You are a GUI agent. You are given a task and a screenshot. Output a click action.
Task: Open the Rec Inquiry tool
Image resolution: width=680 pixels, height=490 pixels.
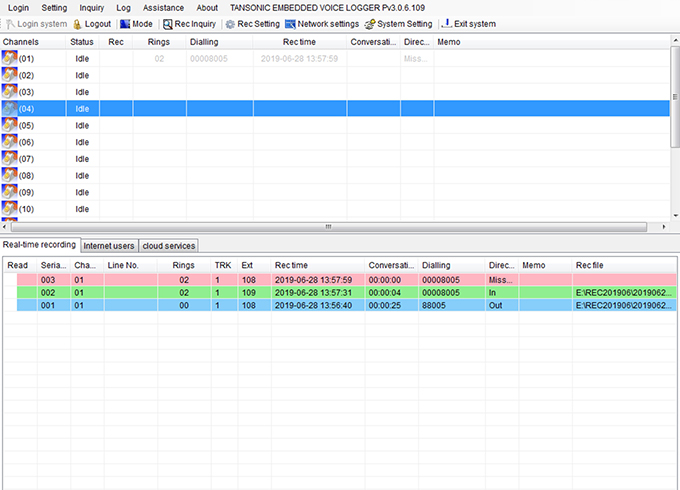tap(168, 23)
